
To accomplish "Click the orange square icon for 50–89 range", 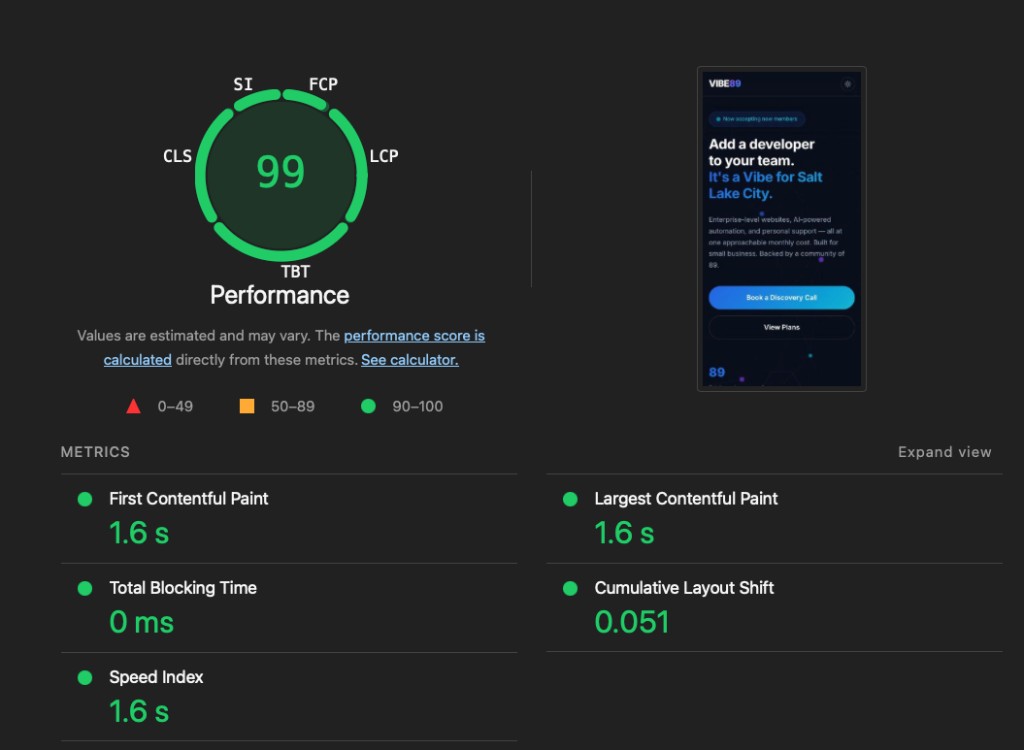I will (247, 406).
